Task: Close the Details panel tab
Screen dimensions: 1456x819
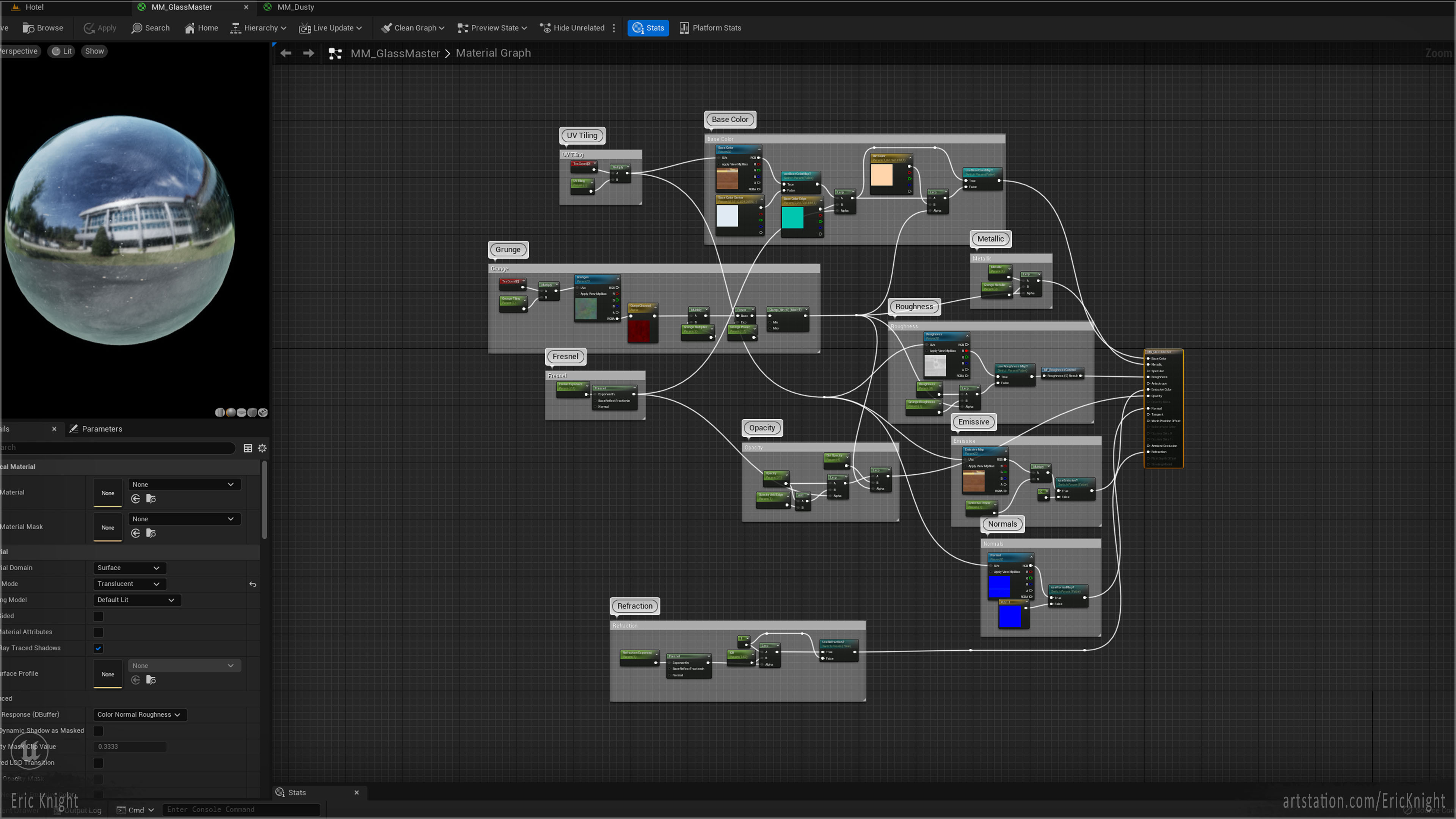Action: (54, 429)
